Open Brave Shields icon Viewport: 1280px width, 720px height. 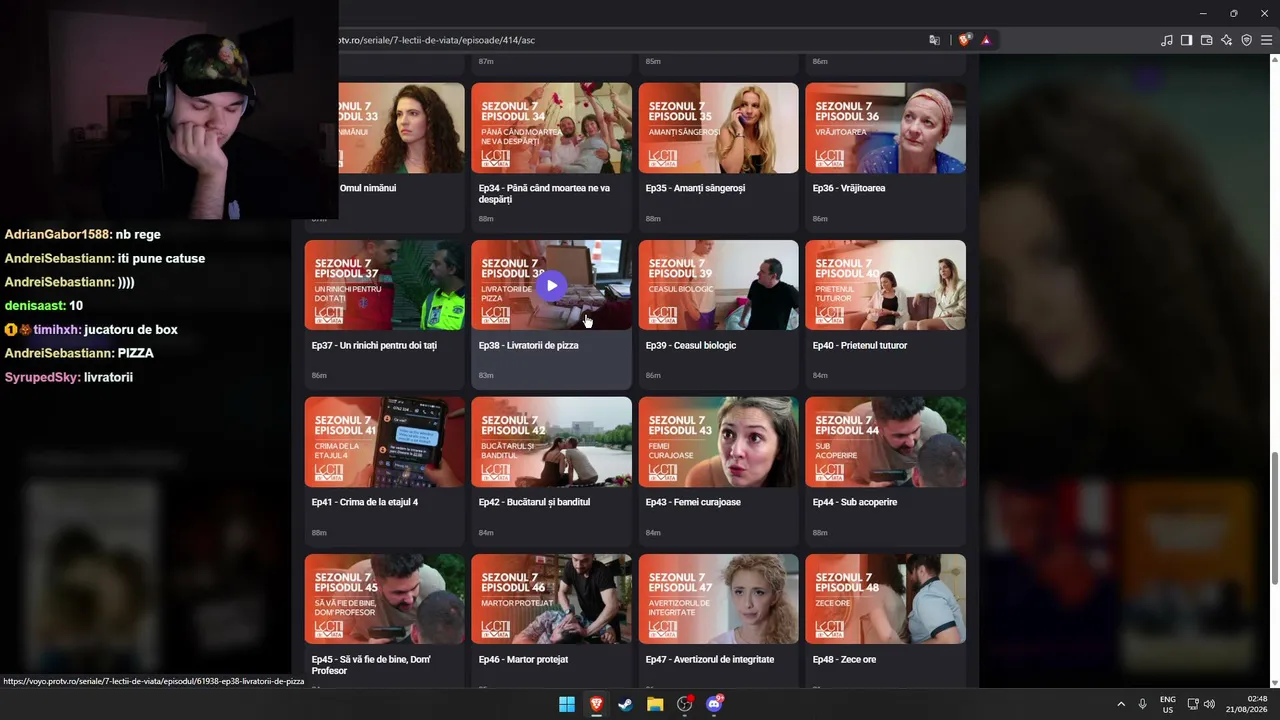pos(964,40)
